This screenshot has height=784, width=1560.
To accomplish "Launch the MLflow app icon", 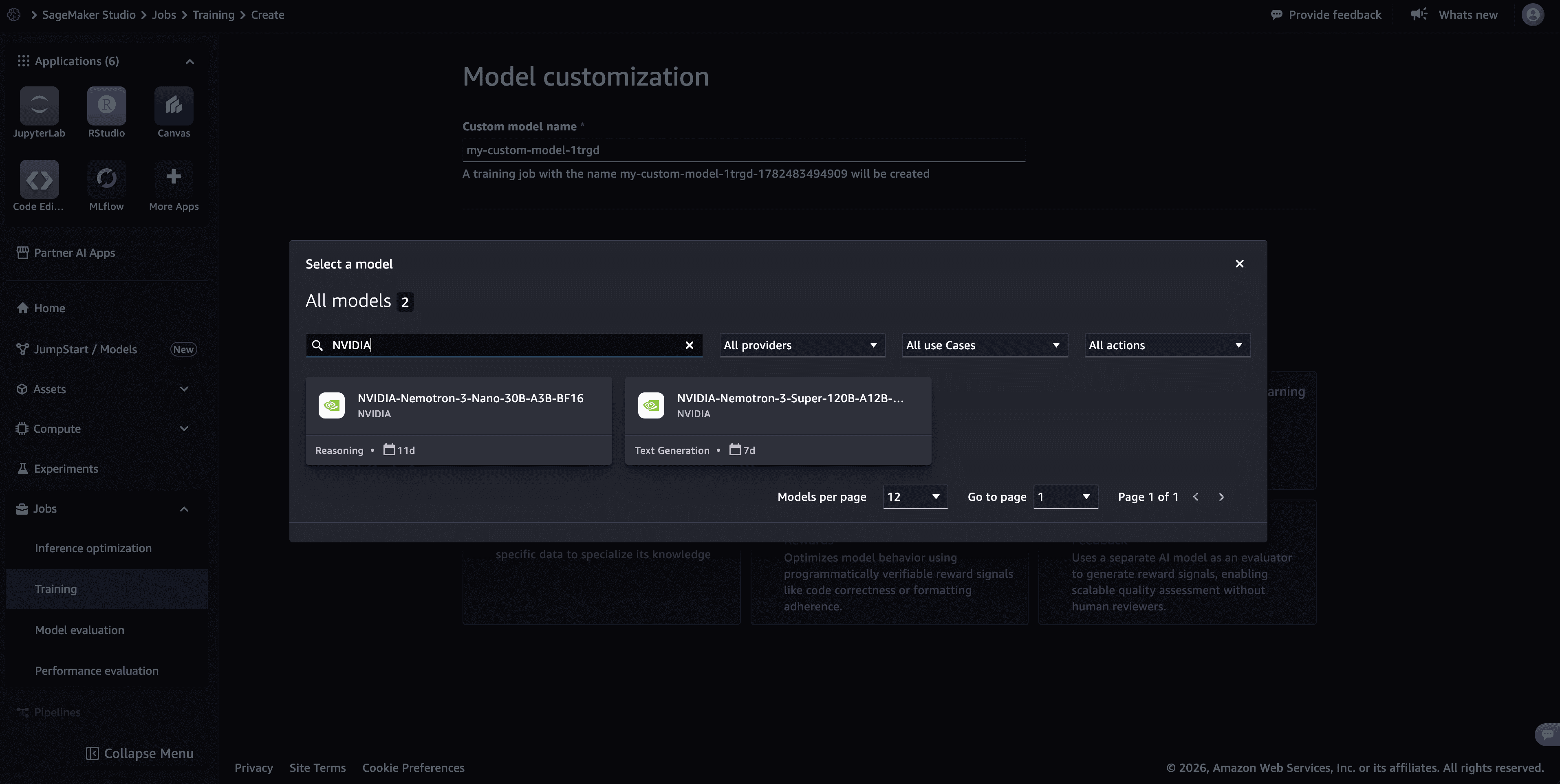I will [x=107, y=179].
